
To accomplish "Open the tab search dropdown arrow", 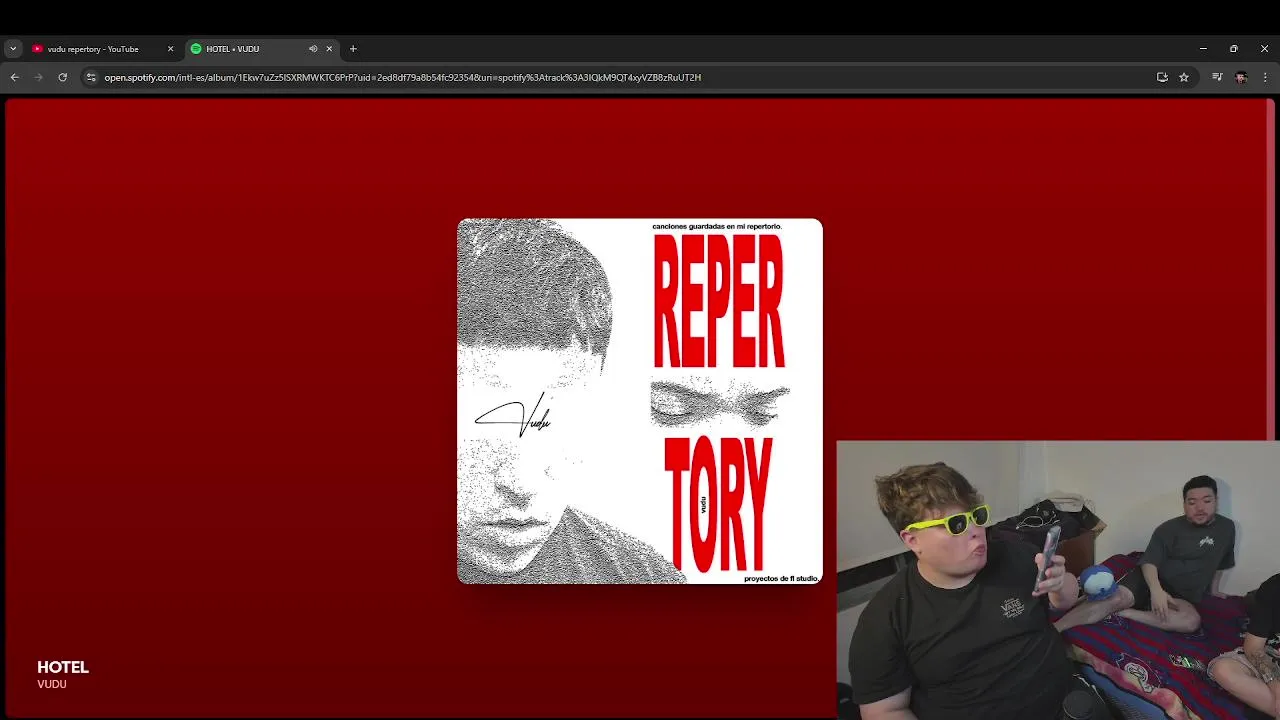I will [13, 48].
